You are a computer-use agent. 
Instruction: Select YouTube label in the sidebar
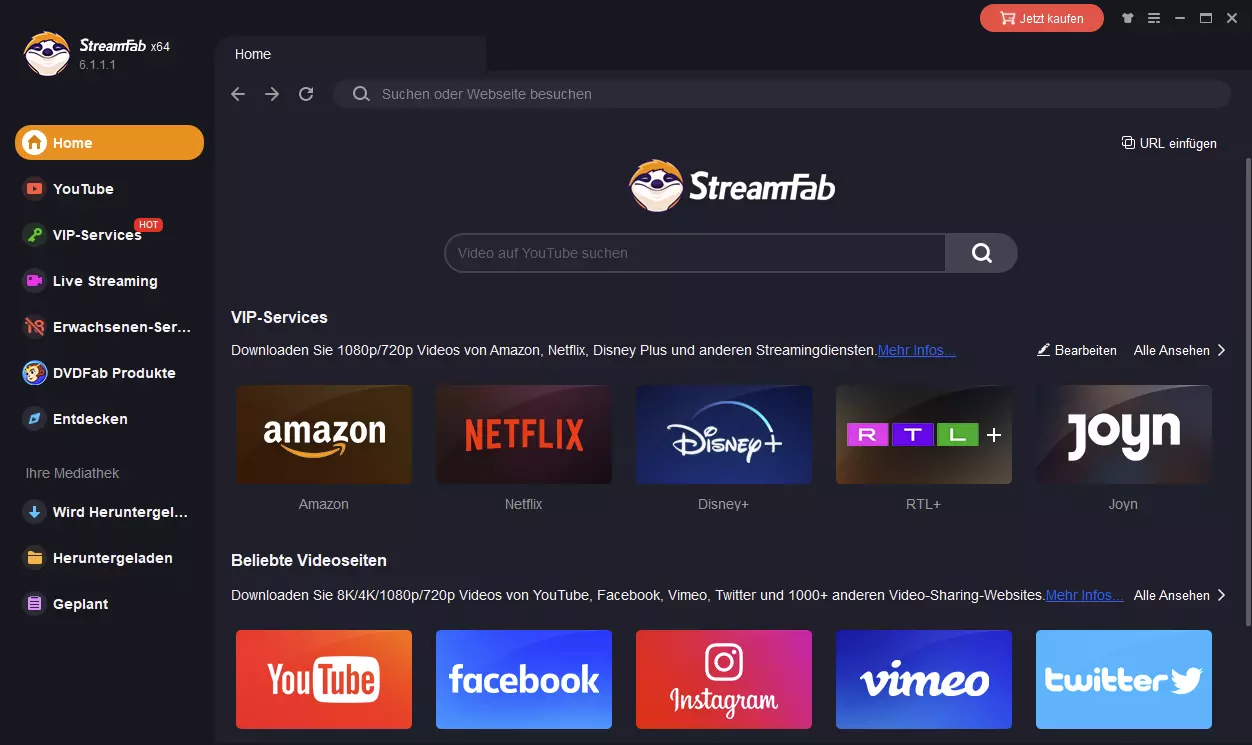click(x=83, y=189)
